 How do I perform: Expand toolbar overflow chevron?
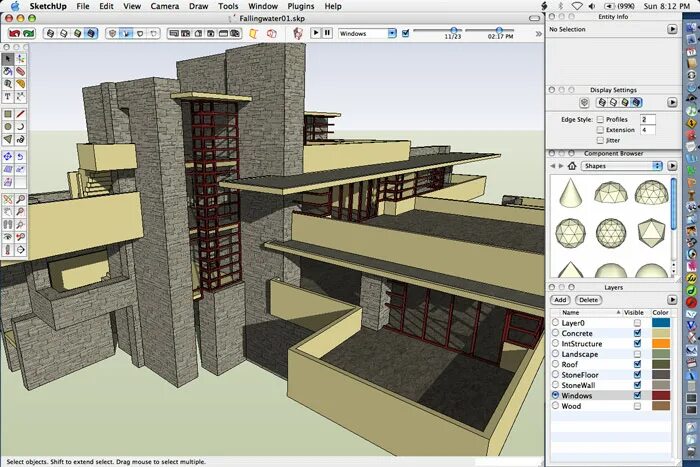[x=538, y=33]
